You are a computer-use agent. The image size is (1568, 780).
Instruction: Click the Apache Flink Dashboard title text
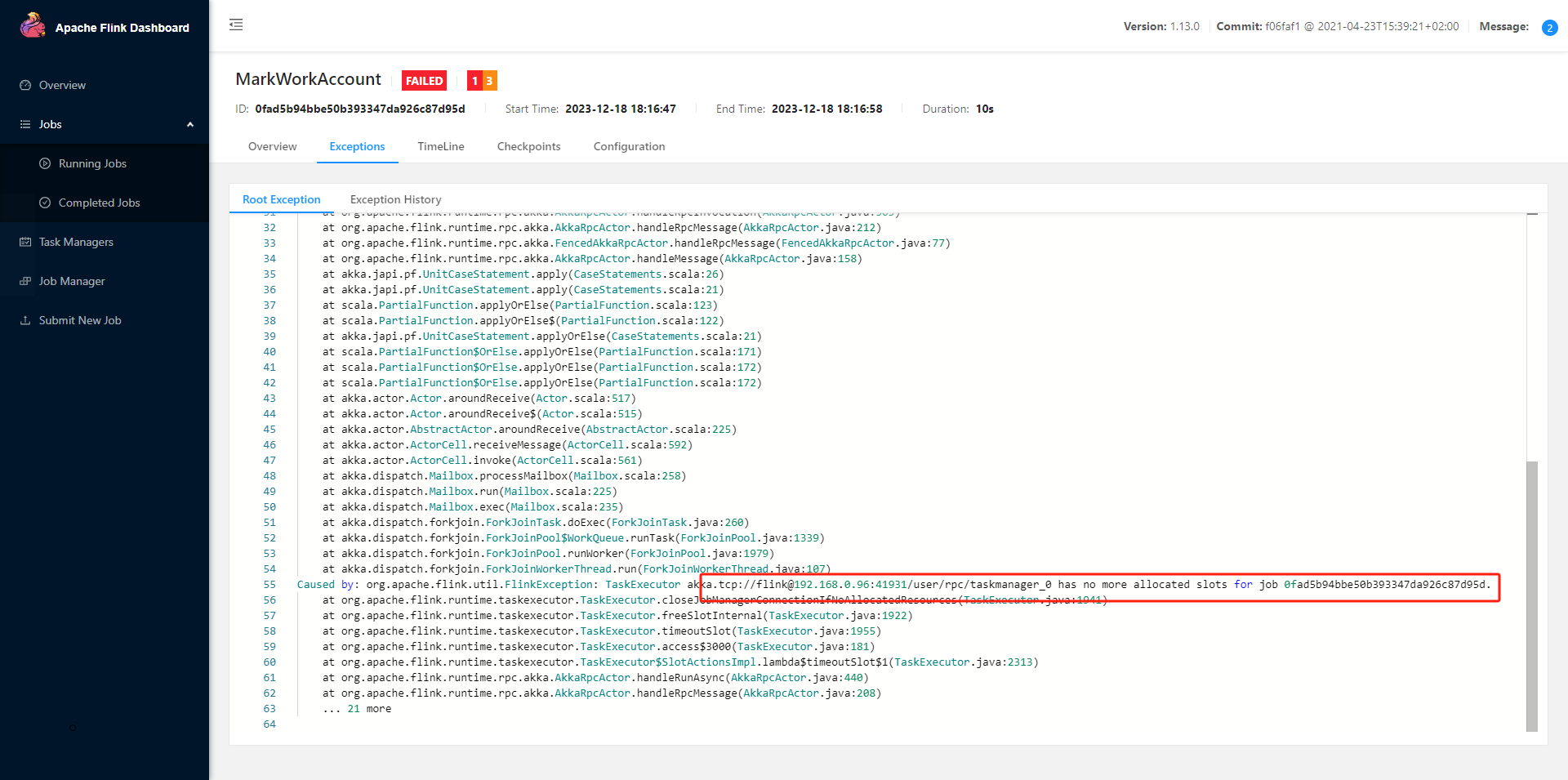122,28
